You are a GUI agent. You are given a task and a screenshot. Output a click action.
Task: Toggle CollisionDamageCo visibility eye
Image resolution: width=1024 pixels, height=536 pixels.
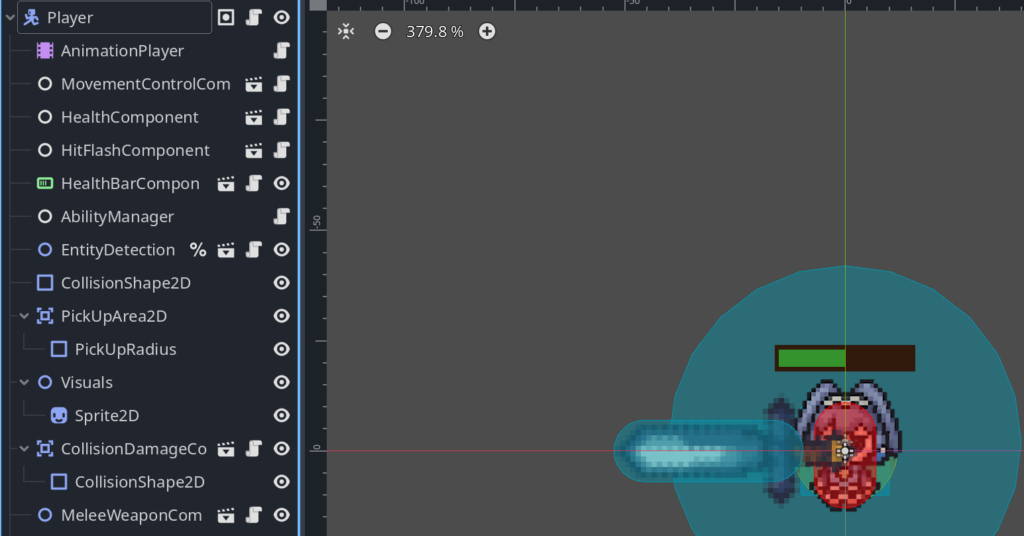point(281,449)
